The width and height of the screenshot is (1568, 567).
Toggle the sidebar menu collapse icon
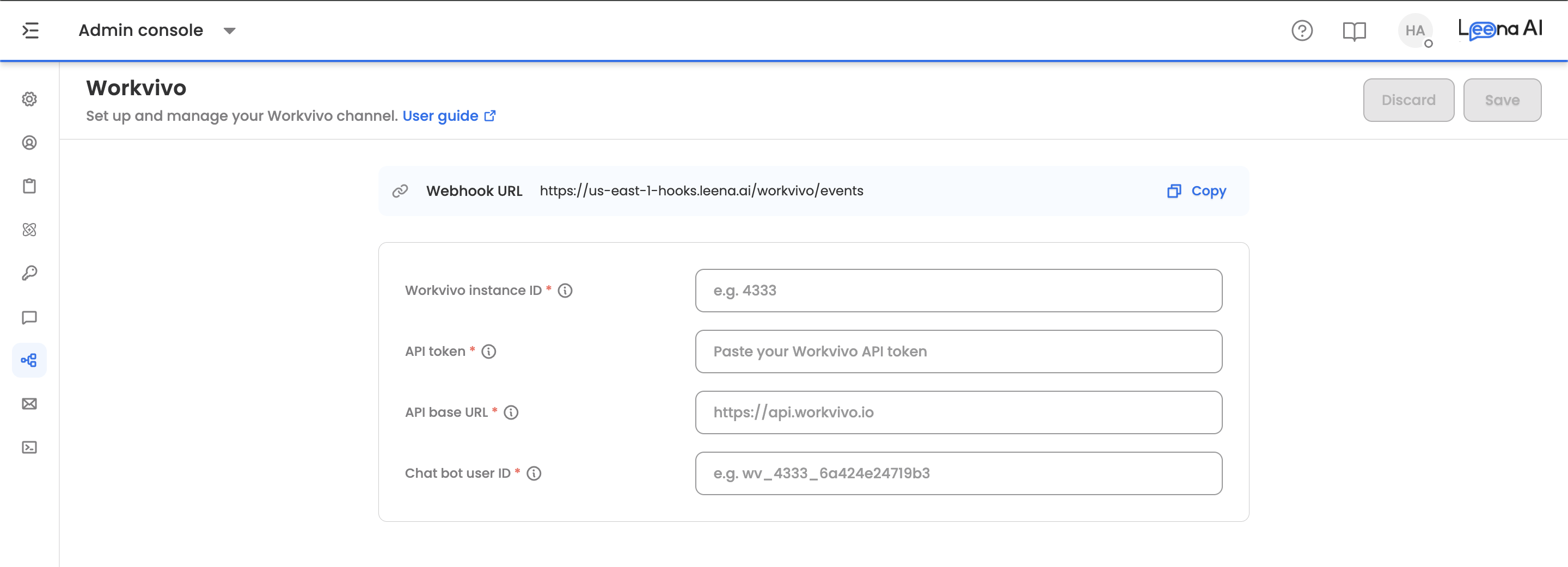[30, 30]
